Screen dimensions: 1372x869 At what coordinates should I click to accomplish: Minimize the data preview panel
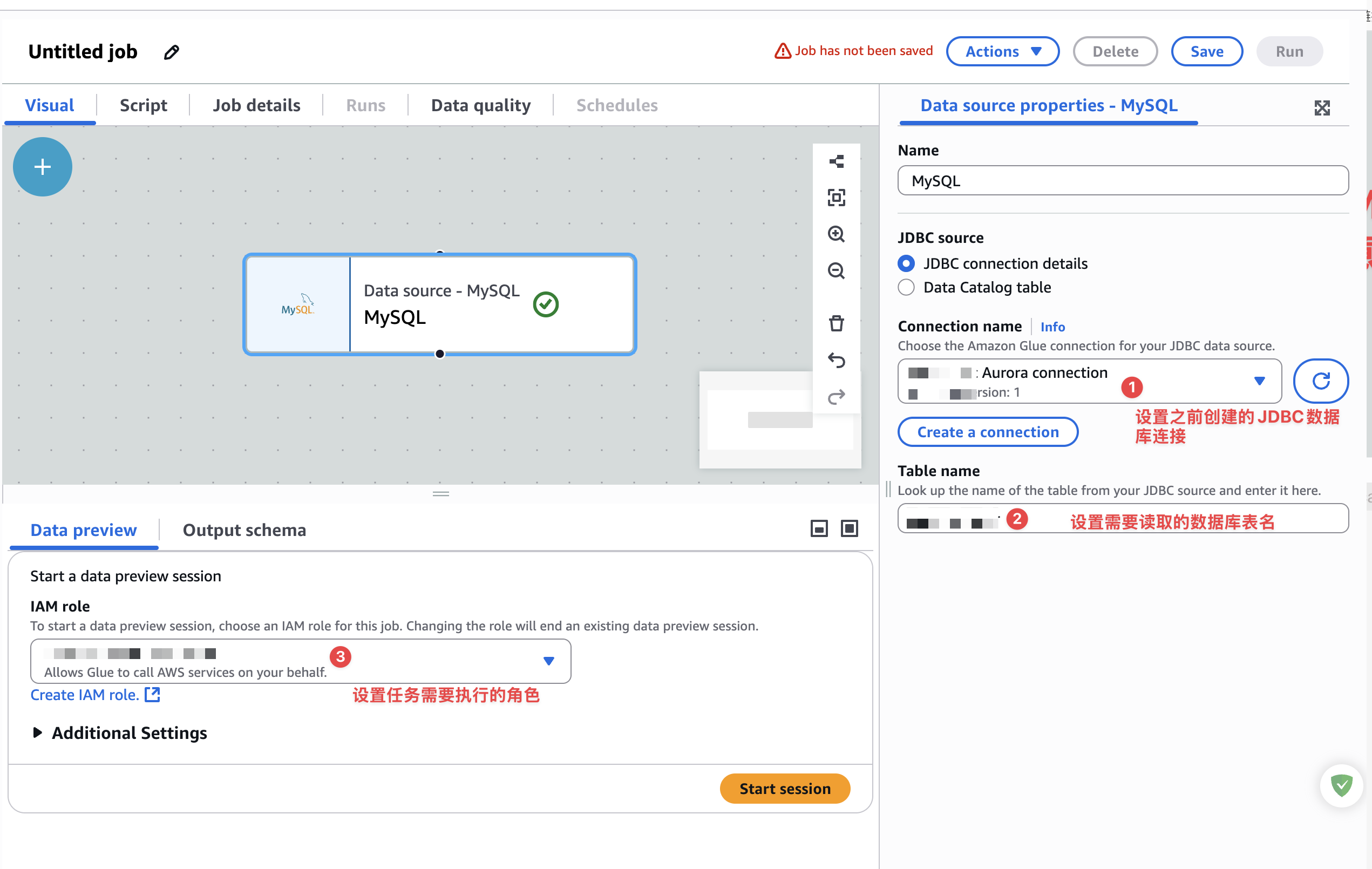pos(819,529)
